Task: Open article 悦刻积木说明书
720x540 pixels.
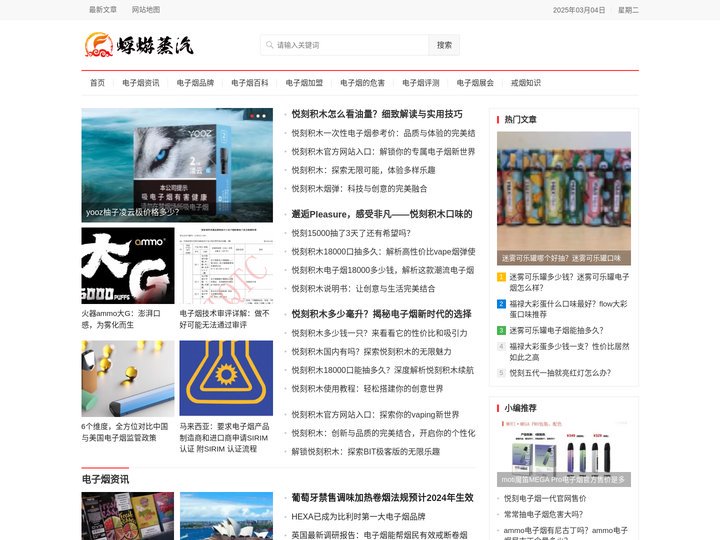Action: [x=363, y=288]
